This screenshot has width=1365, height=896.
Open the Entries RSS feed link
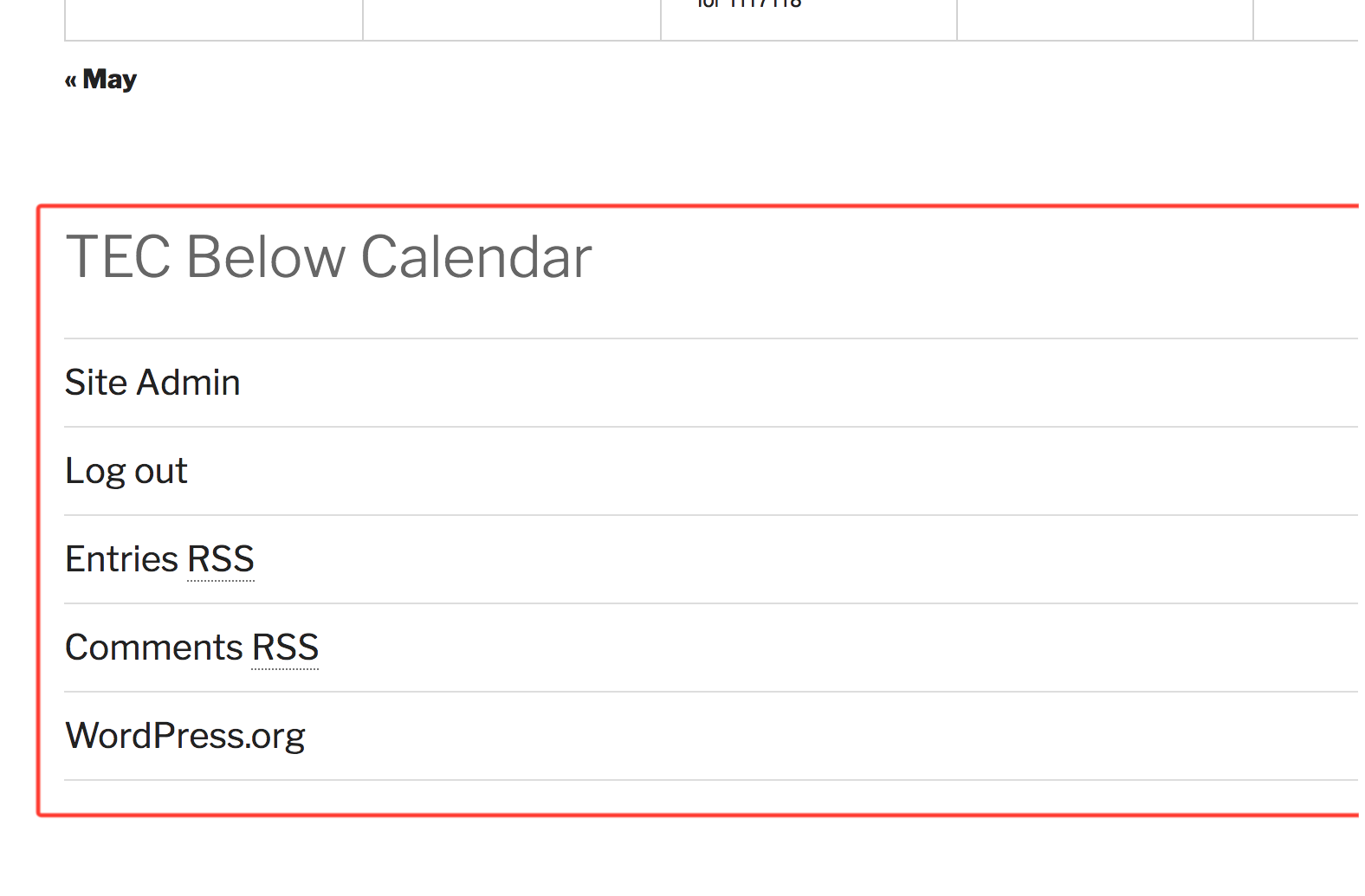point(159,559)
